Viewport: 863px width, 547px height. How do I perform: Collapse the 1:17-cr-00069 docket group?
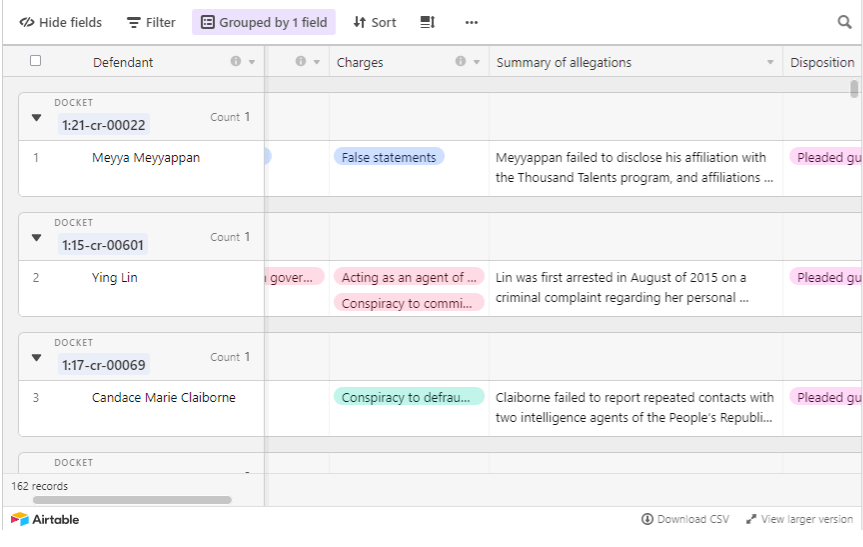pos(37,358)
